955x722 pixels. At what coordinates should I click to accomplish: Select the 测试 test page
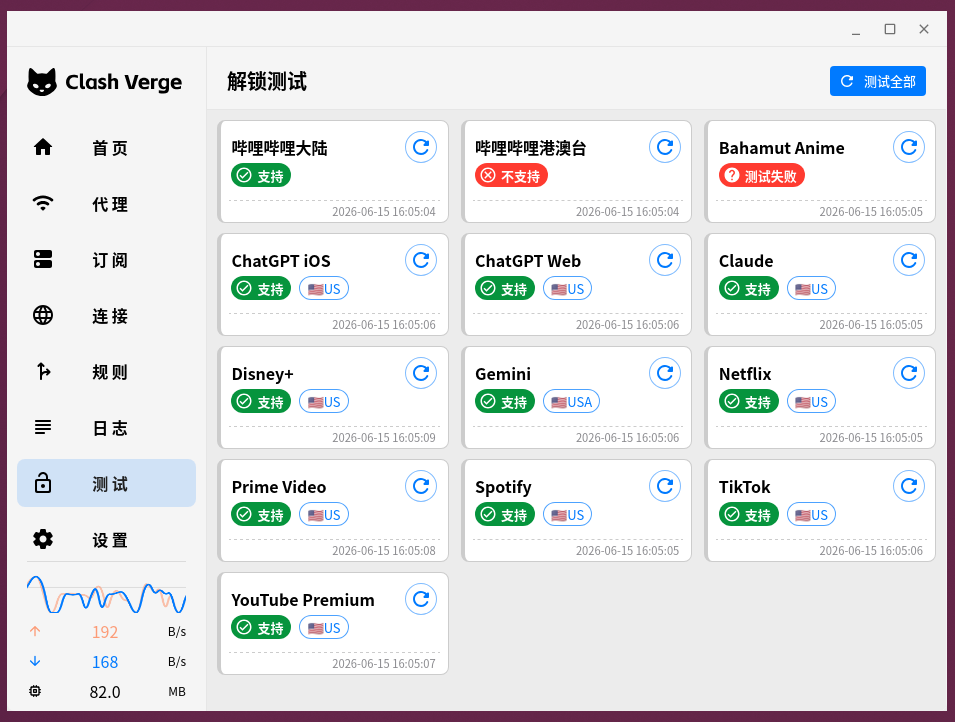point(107,483)
